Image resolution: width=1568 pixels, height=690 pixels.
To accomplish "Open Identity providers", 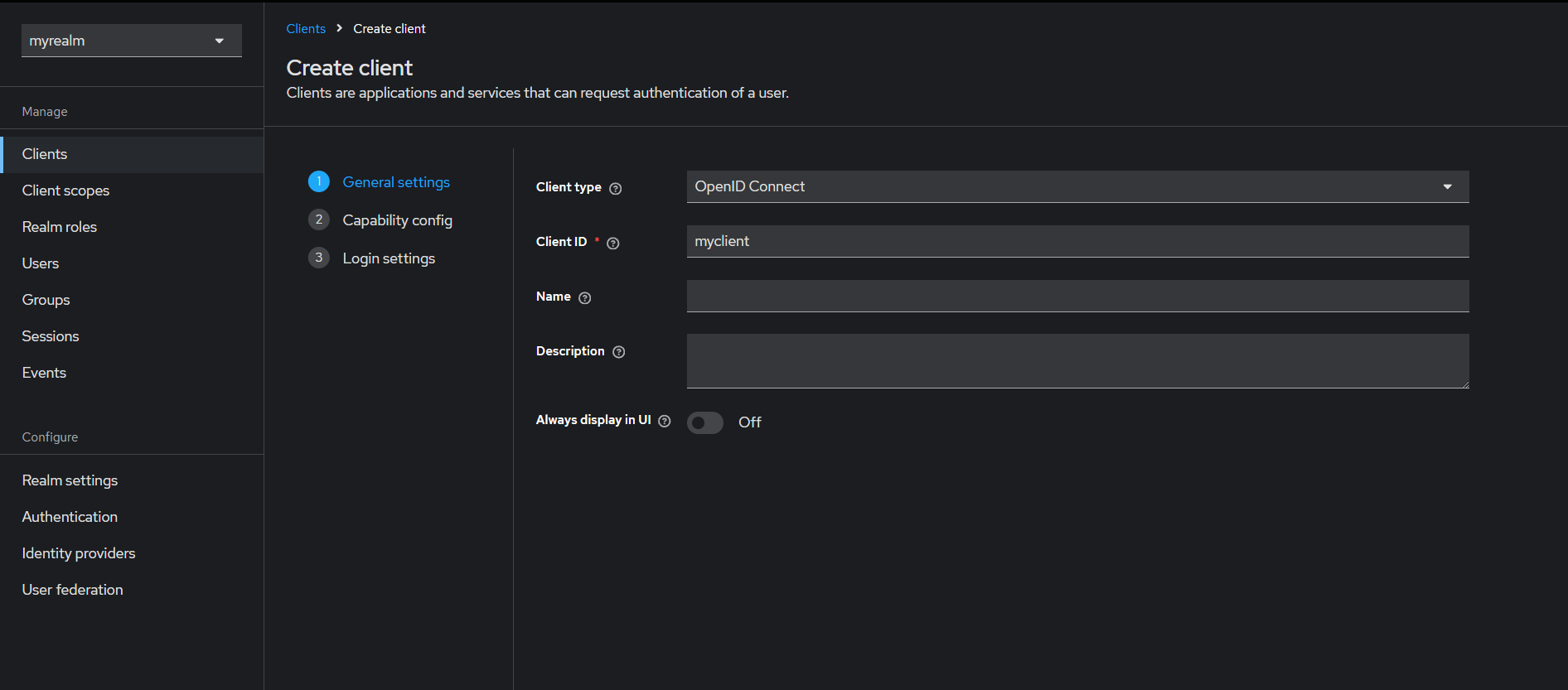I will [132, 553].
